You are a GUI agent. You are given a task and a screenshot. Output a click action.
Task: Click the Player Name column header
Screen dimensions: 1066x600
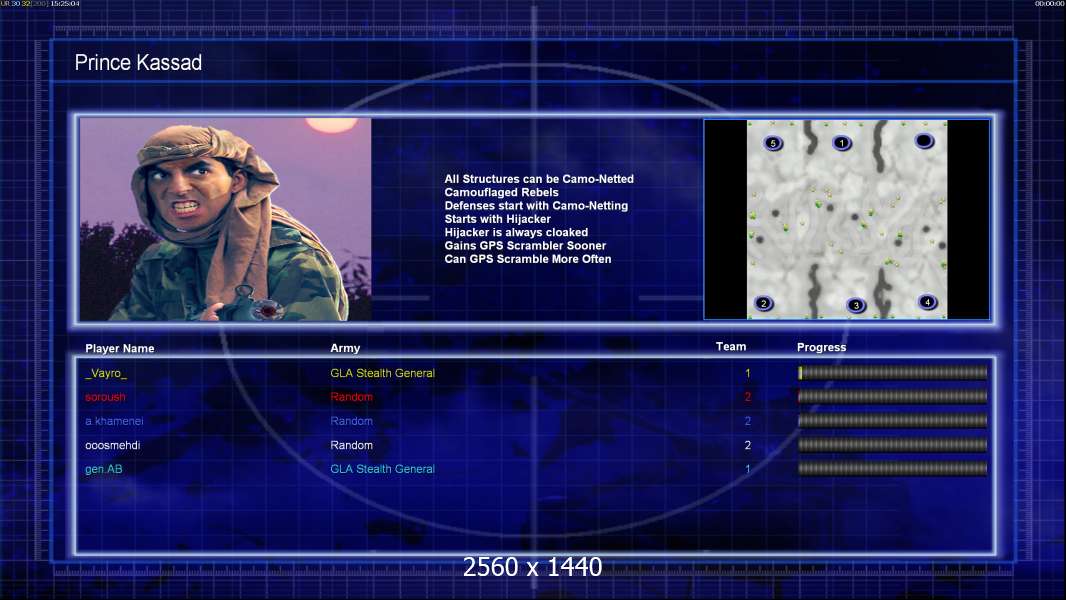click(120, 348)
